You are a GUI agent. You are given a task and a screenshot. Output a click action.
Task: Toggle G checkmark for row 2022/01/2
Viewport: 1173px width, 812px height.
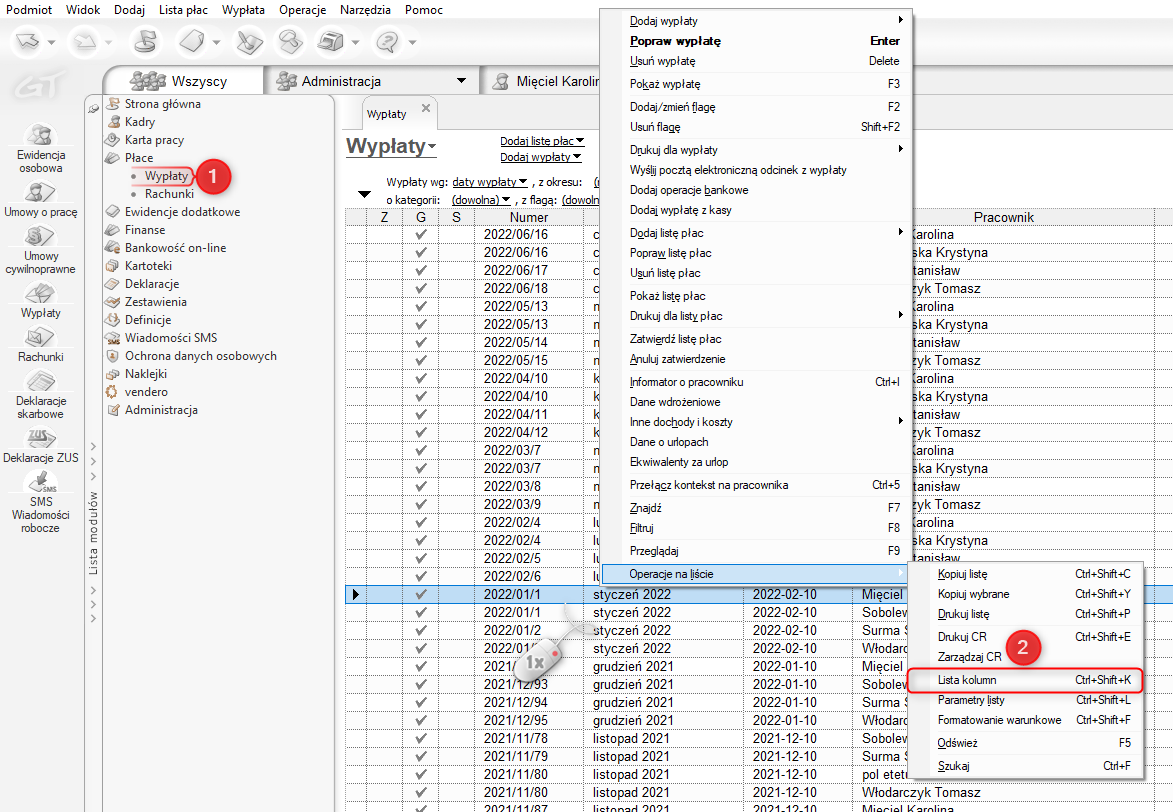(421, 631)
